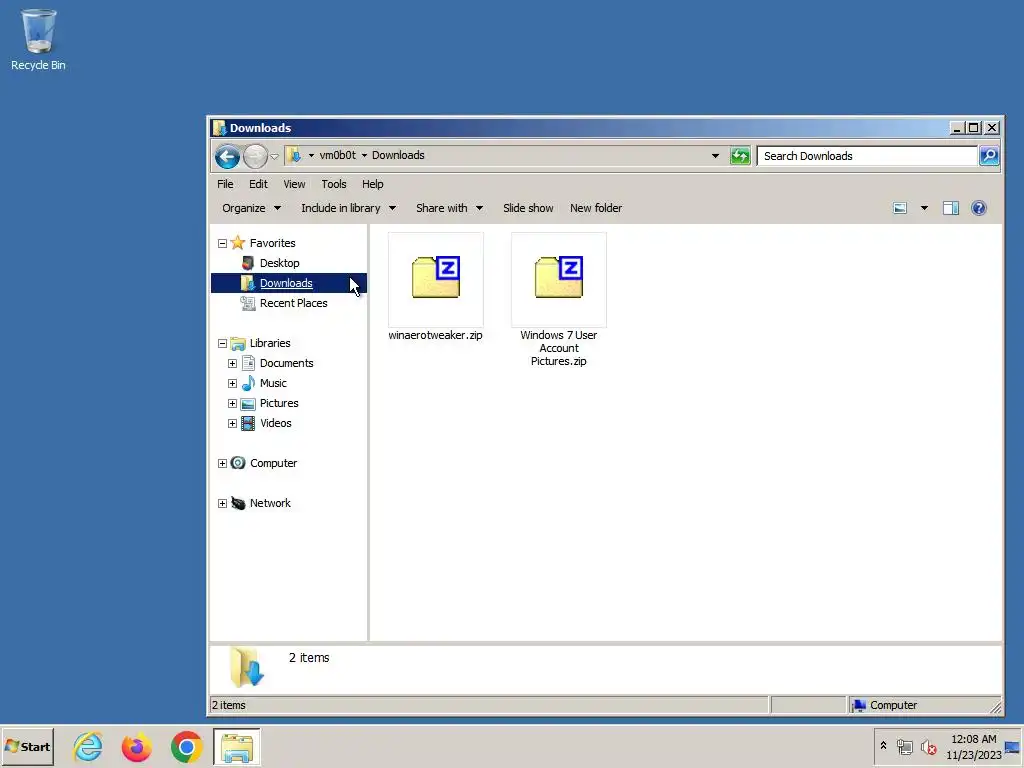Collapse the Libraries tree group
The width and height of the screenshot is (1024, 768).
pos(222,344)
